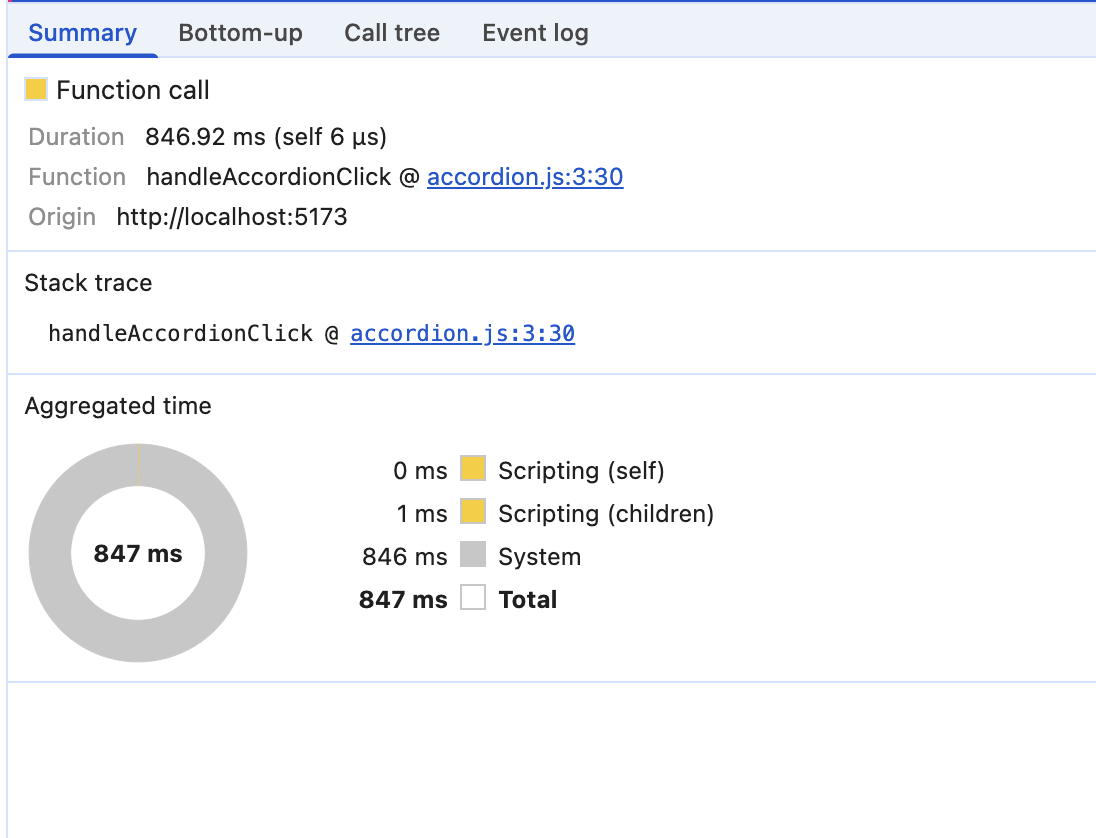Click the Stack trace section heading
Viewport: 1096px width, 838px height.
click(x=88, y=283)
